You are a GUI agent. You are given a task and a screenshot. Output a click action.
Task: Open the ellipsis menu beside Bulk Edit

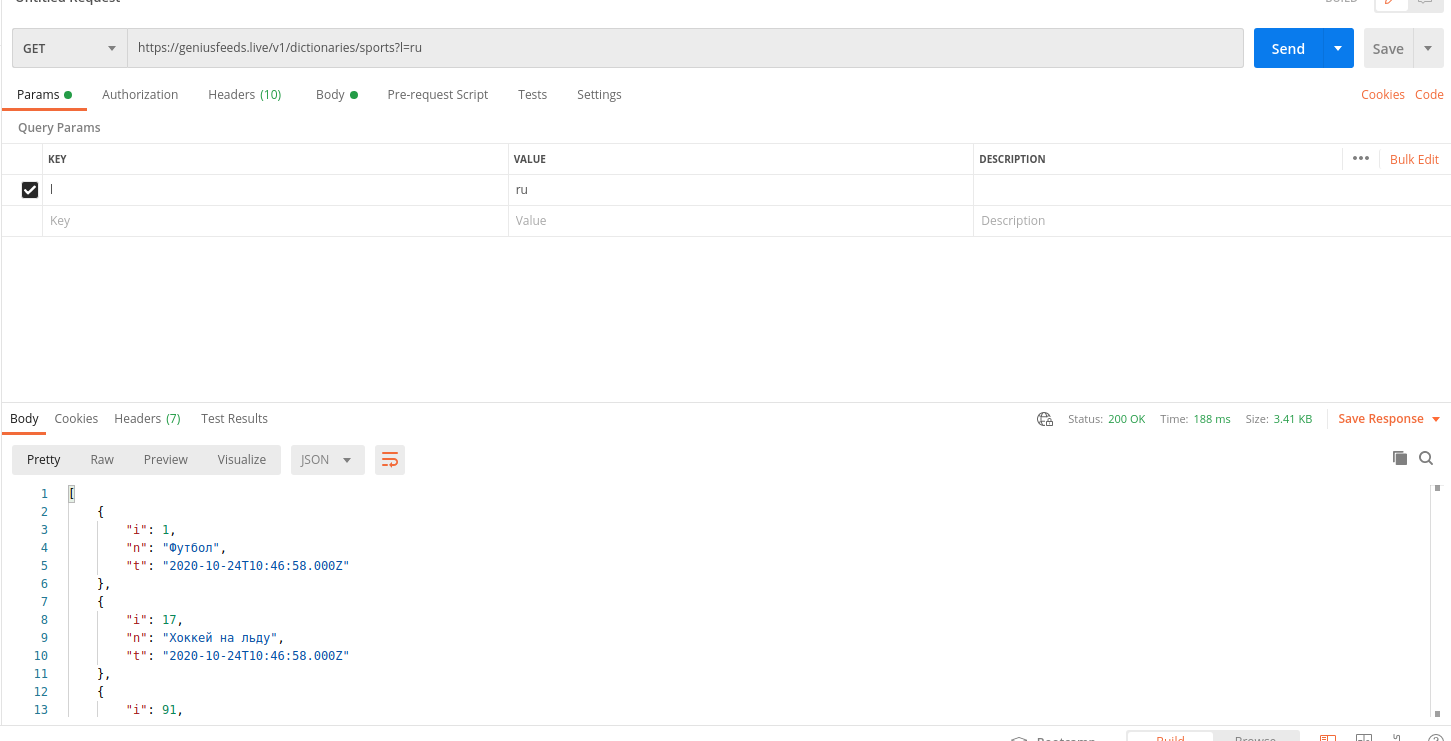pos(1361,158)
